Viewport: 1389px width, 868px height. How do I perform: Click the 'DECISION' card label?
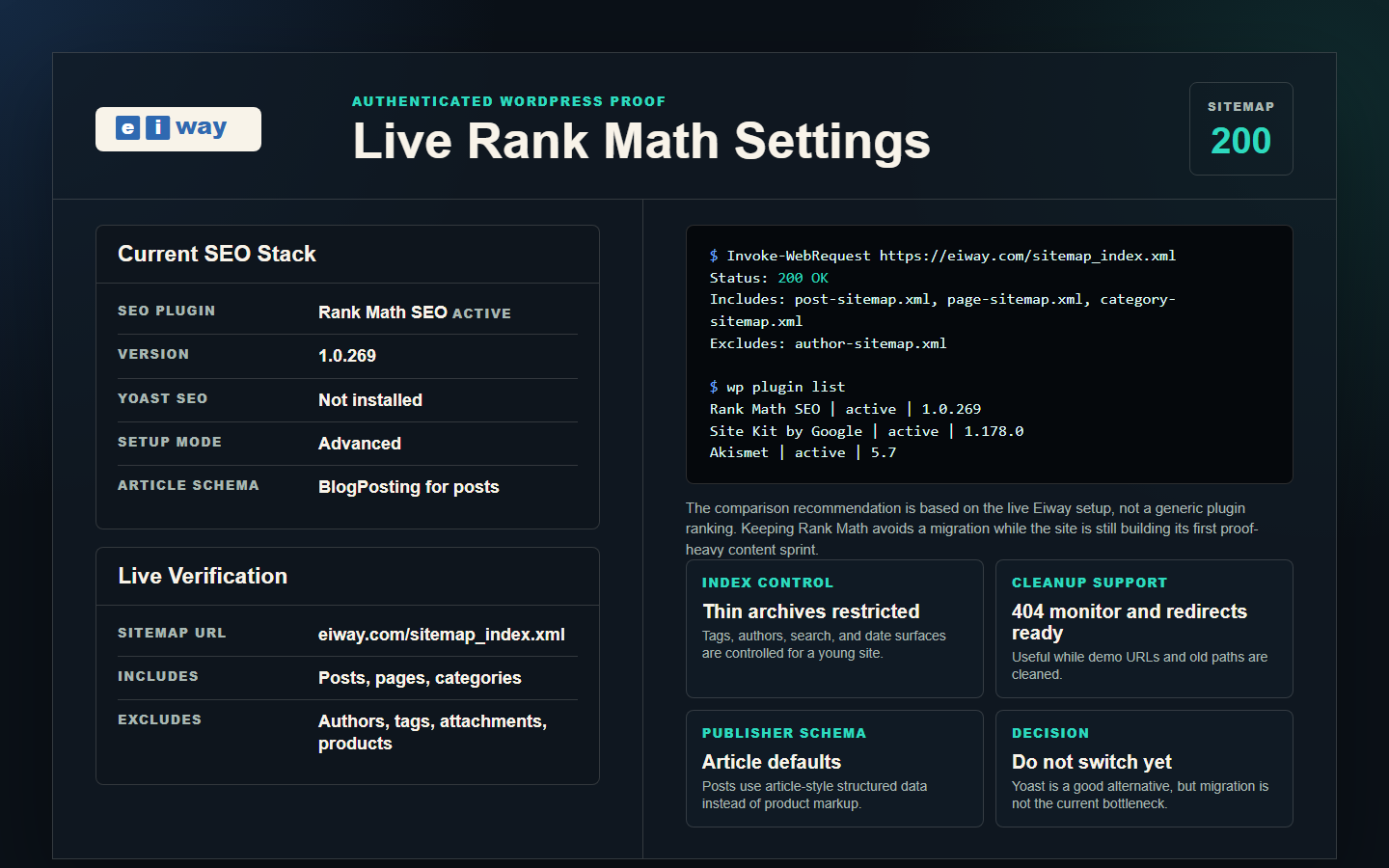pyautogui.click(x=1050, y=733)
